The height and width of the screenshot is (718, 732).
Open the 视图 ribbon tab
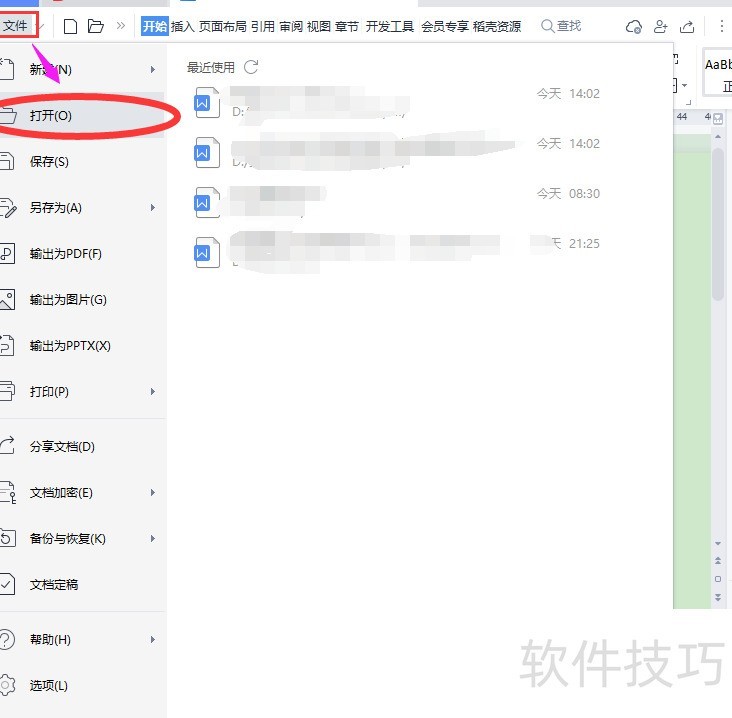319,26
